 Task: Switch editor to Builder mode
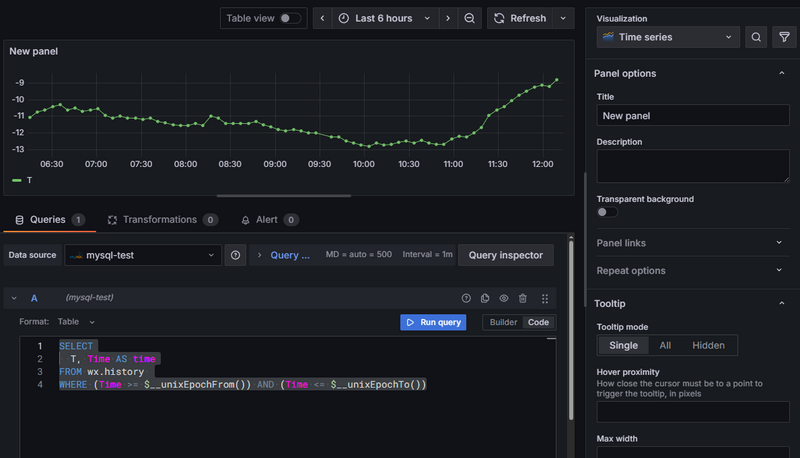pos(503,322)
